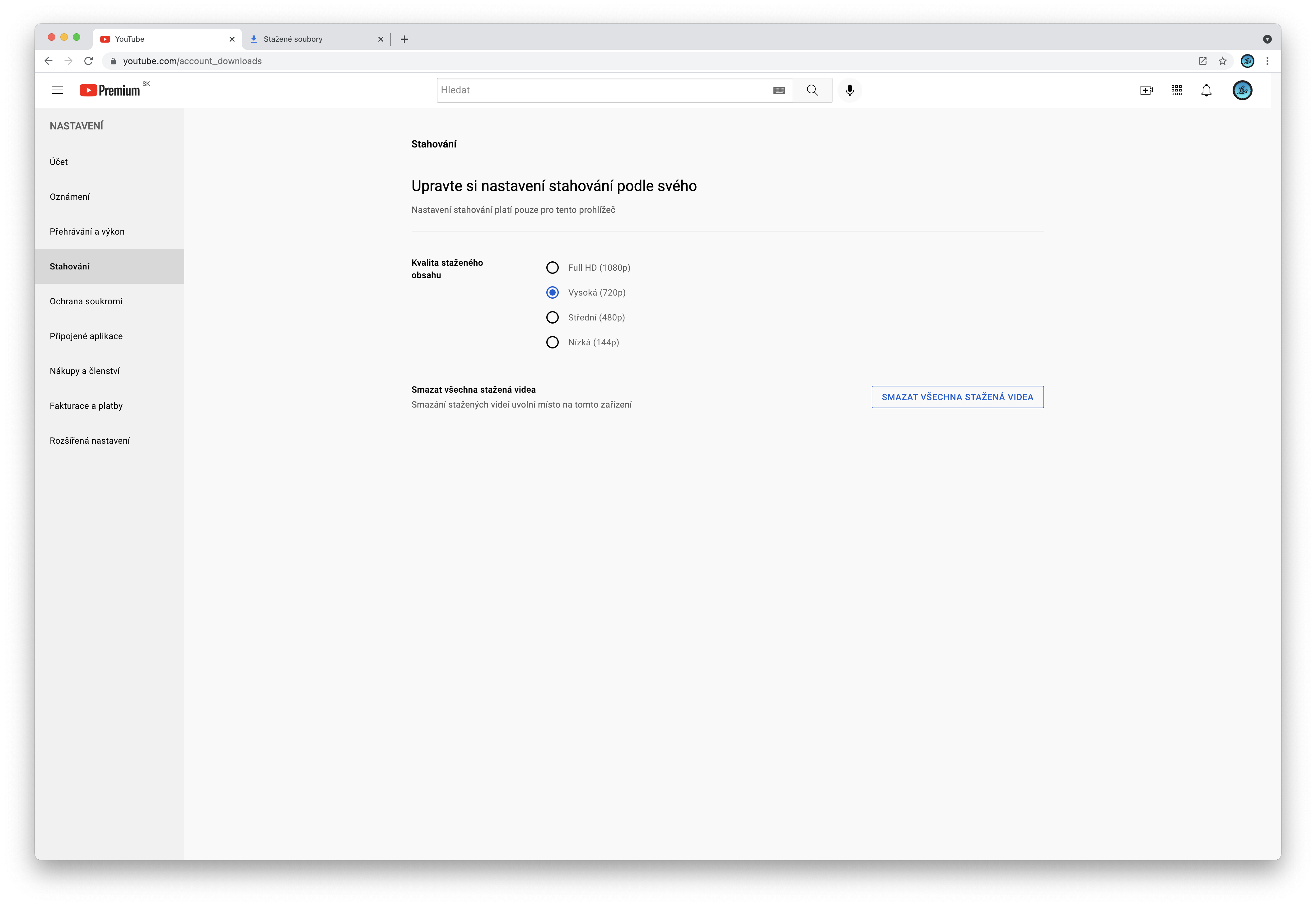Select Full HD (1080p) quality

[552, 267]
